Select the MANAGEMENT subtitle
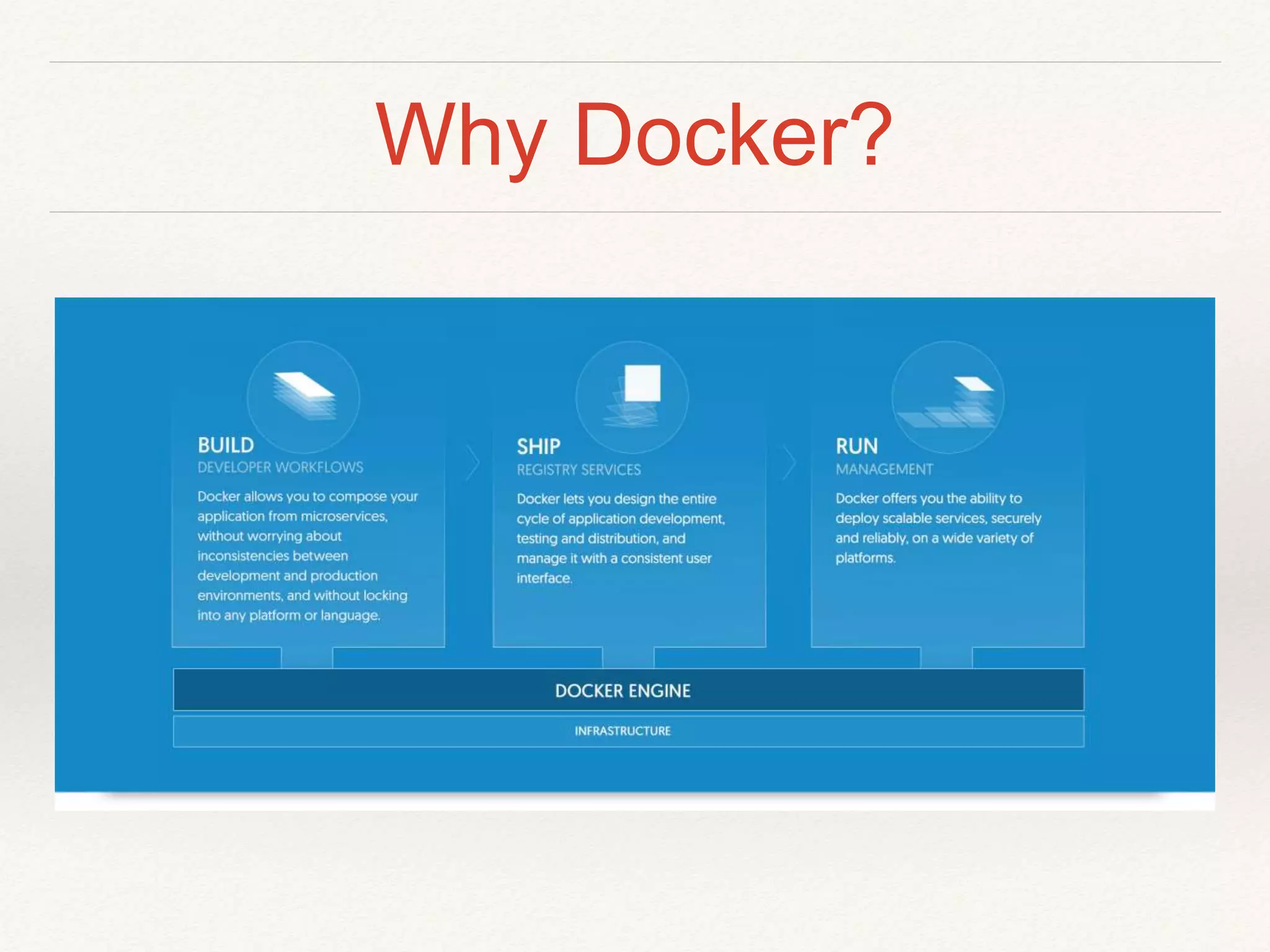This screenshot has height=952, width=1270. coord(884,469)
